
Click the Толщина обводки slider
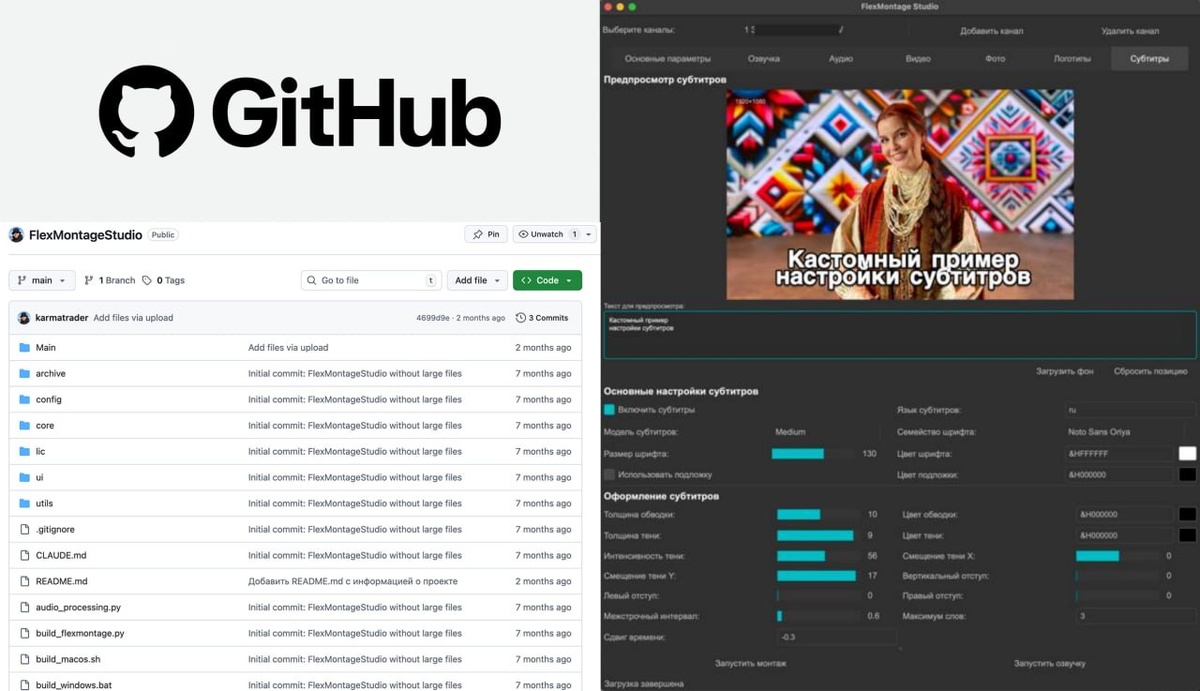[818, 515]
